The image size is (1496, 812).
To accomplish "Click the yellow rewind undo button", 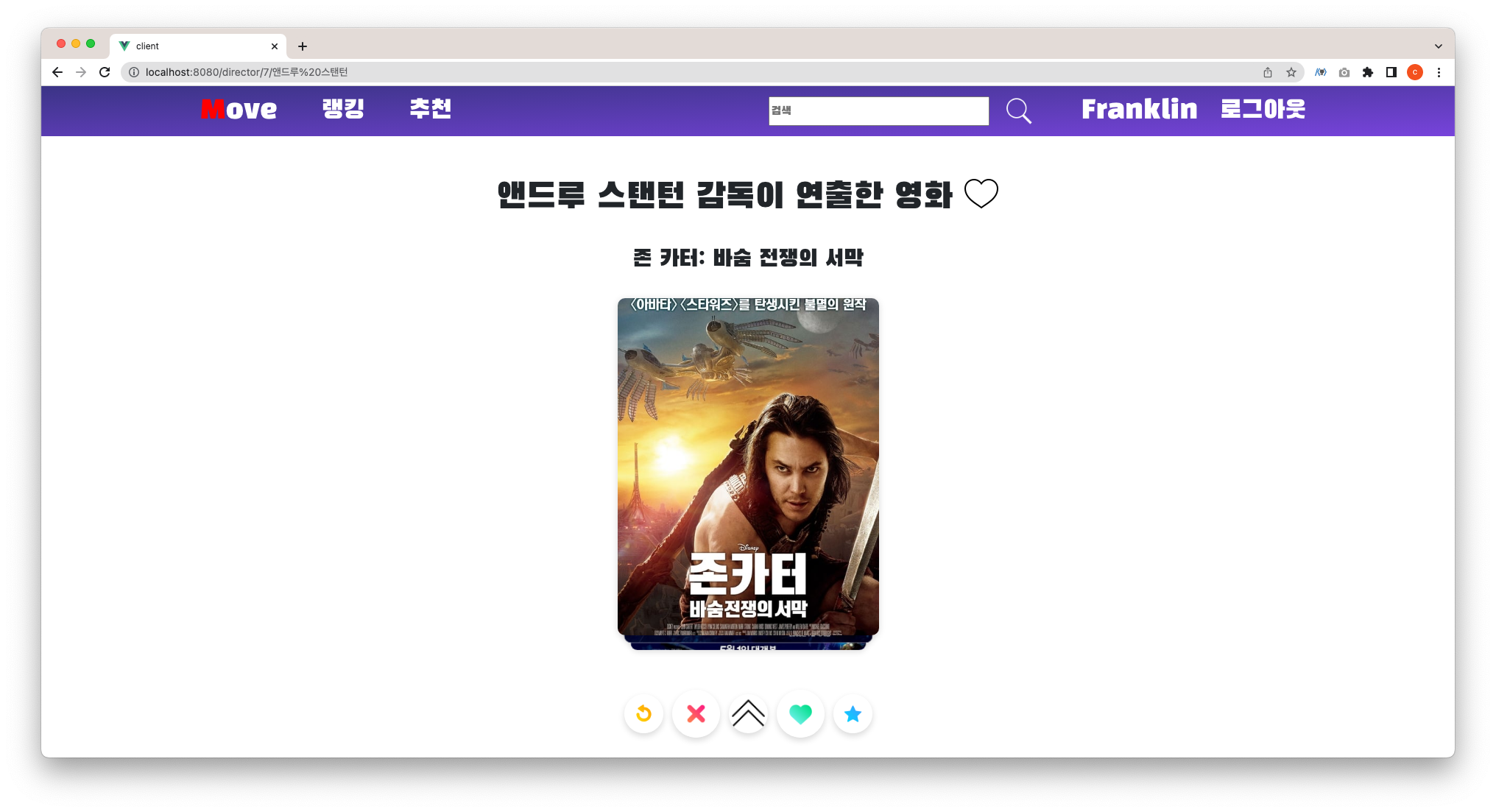I will coord(643,714).
